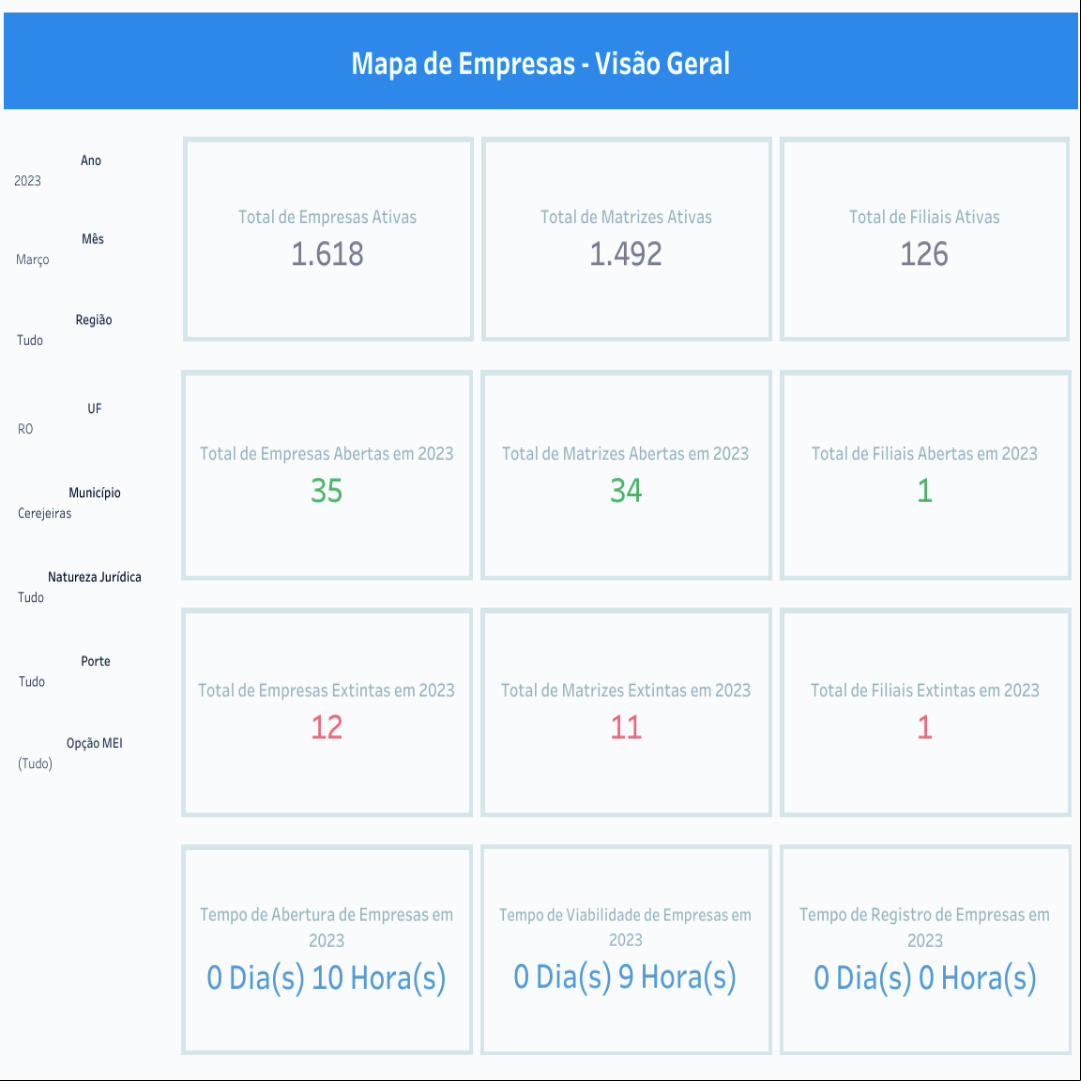The height and width of the screenshot is (1081, 1081).
Task: Click the Tempo de Abertura de Empresas card
Action: [327, 949]
